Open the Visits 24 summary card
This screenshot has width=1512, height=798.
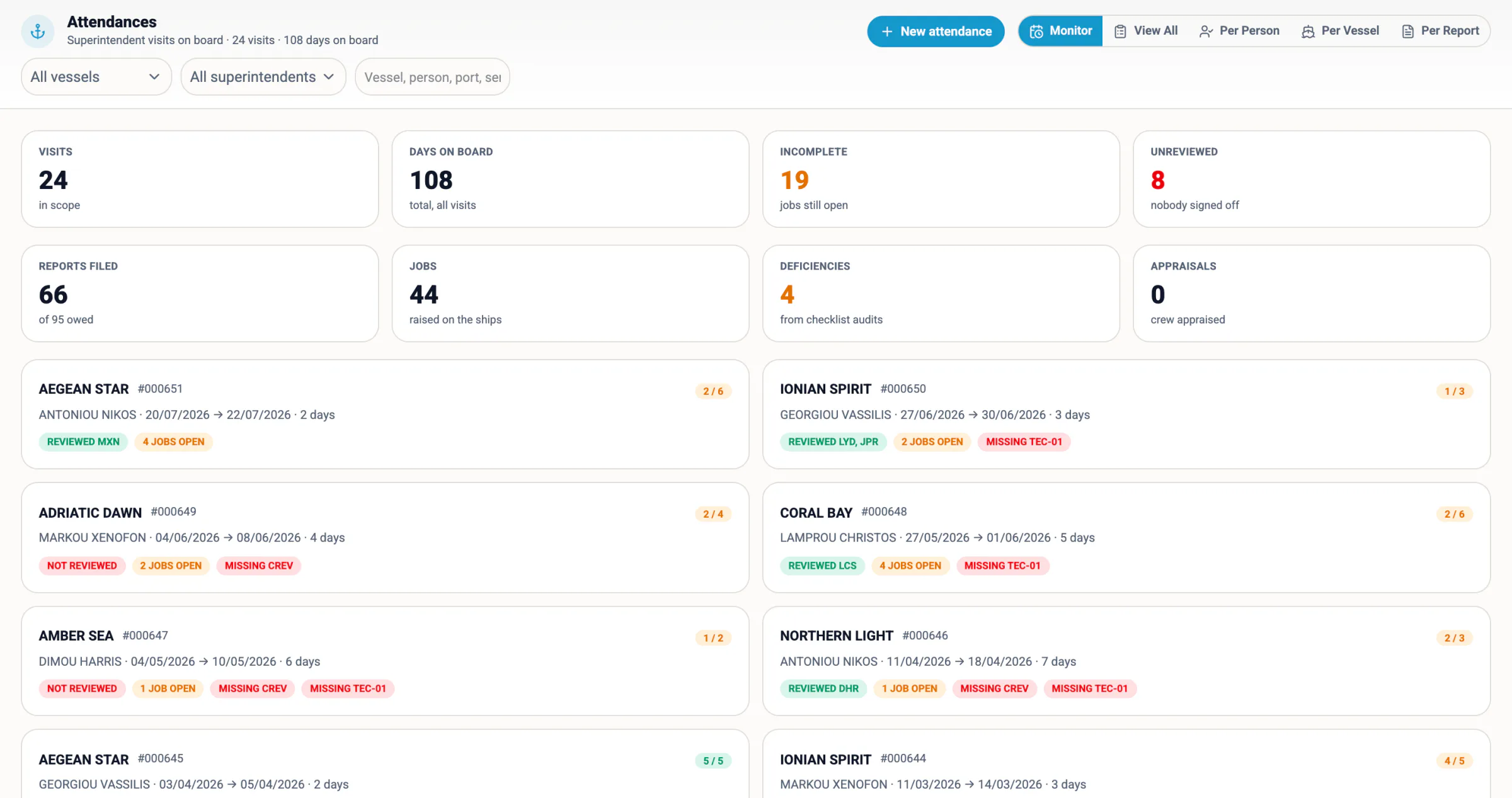click(200, 179)
